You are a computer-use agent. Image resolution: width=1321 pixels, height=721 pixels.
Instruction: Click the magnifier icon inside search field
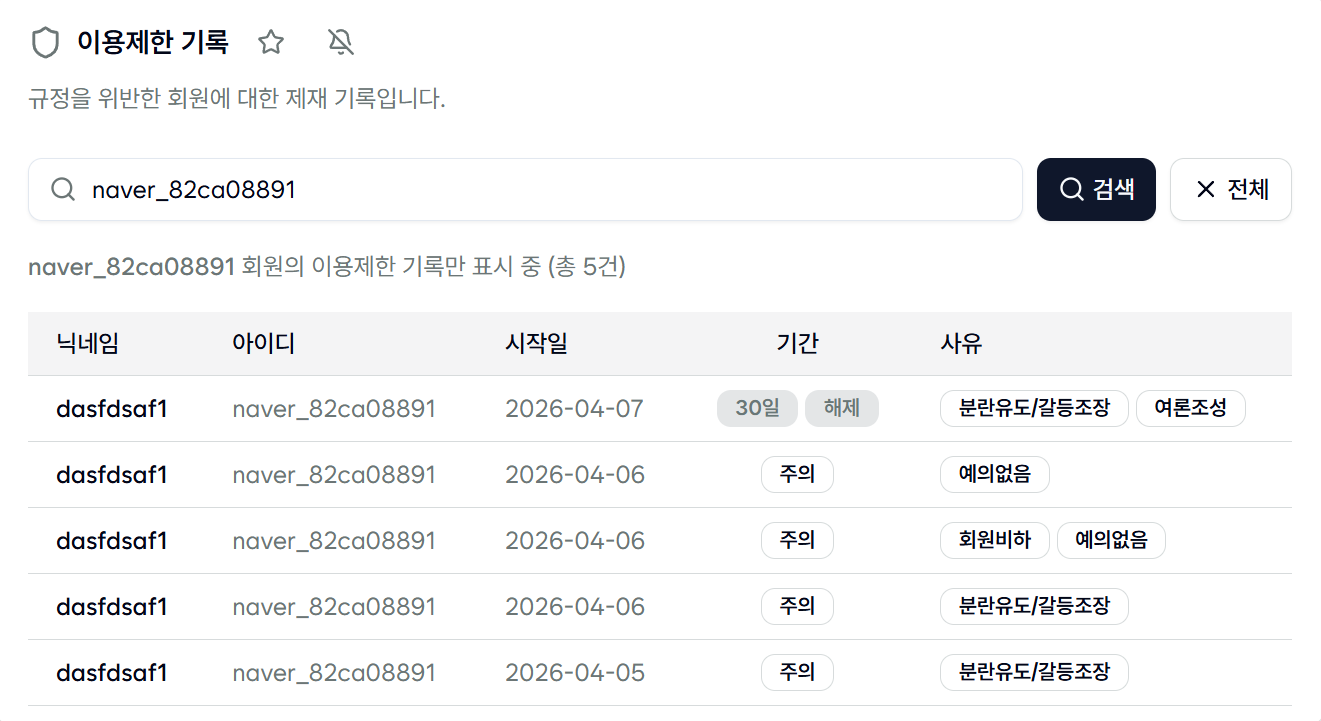(63, 189)
